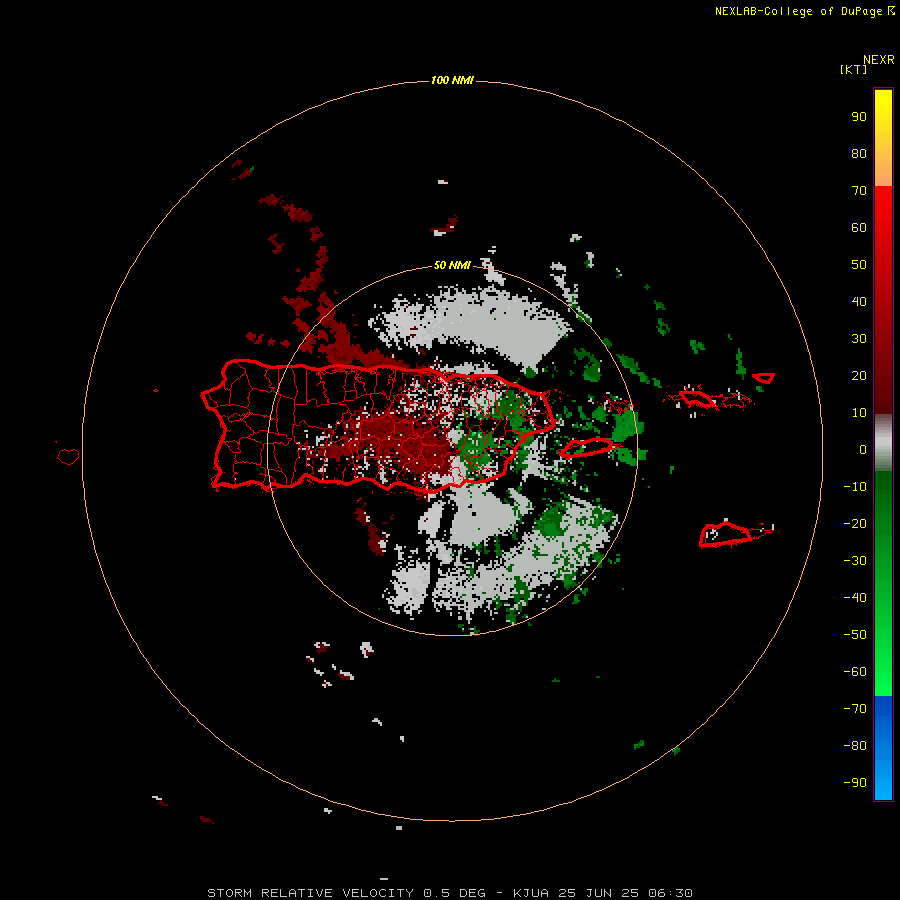Click the [KT] units label
This screenshot has width=900, height=900.
(854, 69)
